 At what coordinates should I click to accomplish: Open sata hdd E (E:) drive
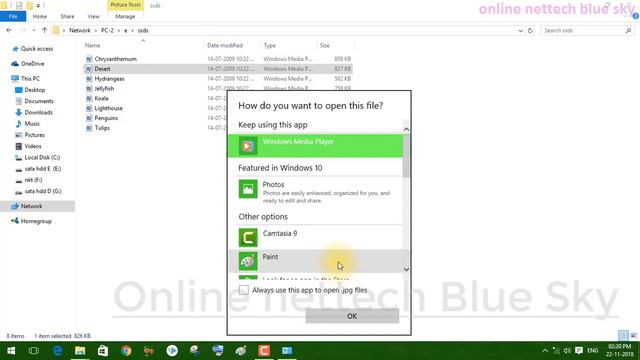coord(42,169)
